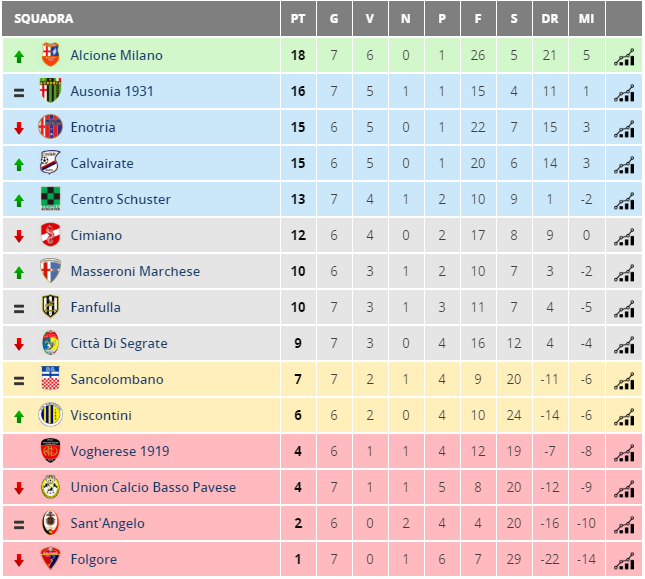Open the Masseroni Marchese team link

coord(135,271)
